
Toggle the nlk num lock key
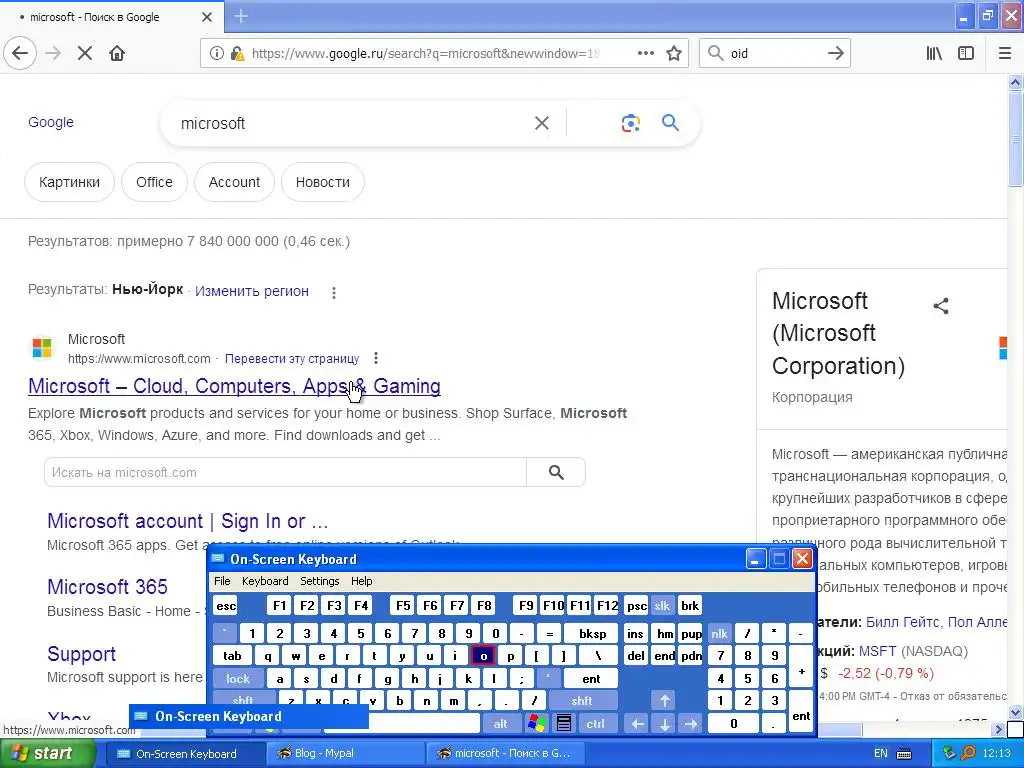[x=719, y=633]
